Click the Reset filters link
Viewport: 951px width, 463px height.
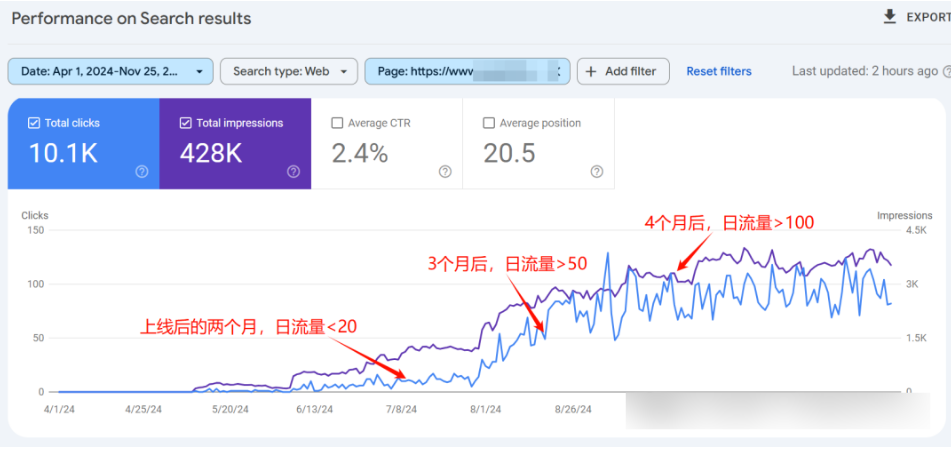pyautogui.click(x=719, y=72)
